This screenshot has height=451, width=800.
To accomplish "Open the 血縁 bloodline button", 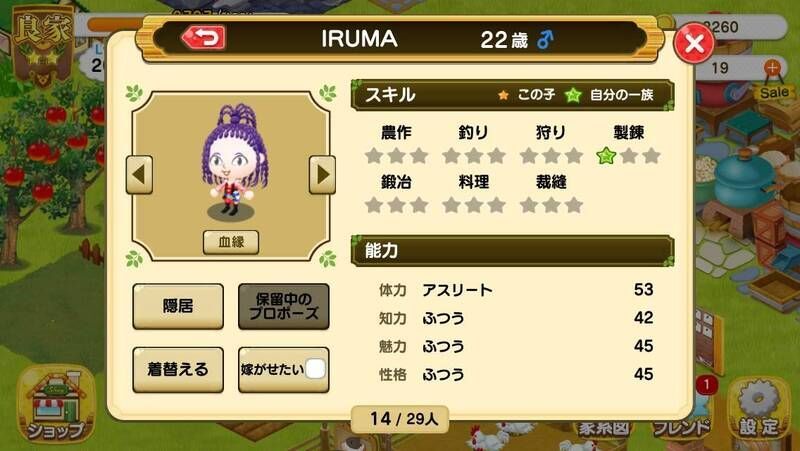I will pyautogui.click(x=231, y=242).
